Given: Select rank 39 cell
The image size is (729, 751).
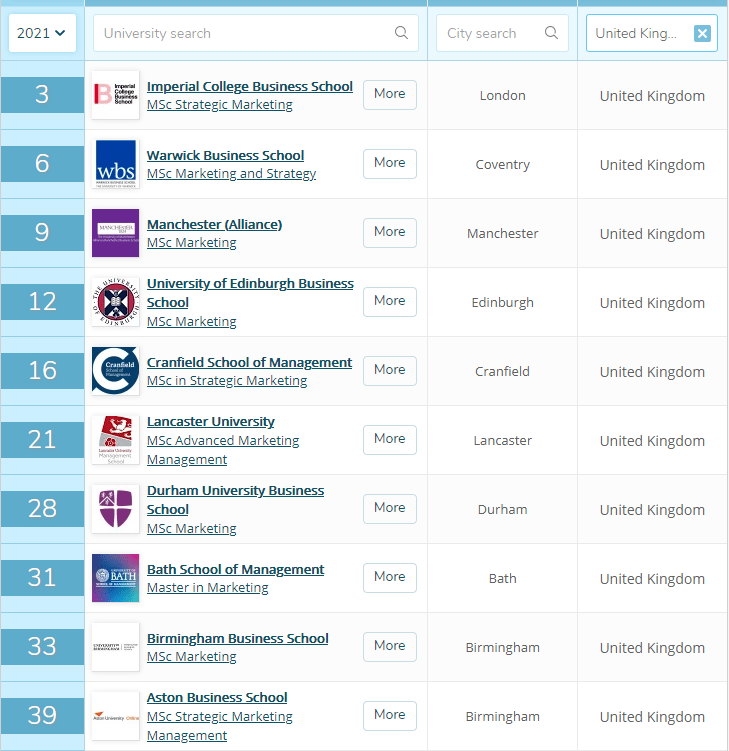Looking at the screenshot, I should (42, 716).
